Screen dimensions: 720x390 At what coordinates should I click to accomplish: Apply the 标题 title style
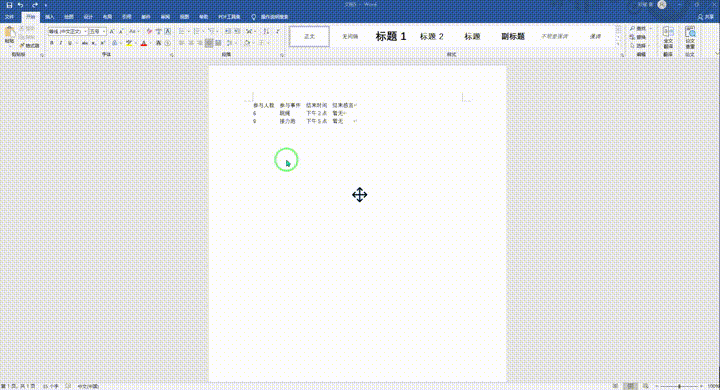[x=472, y=36]
